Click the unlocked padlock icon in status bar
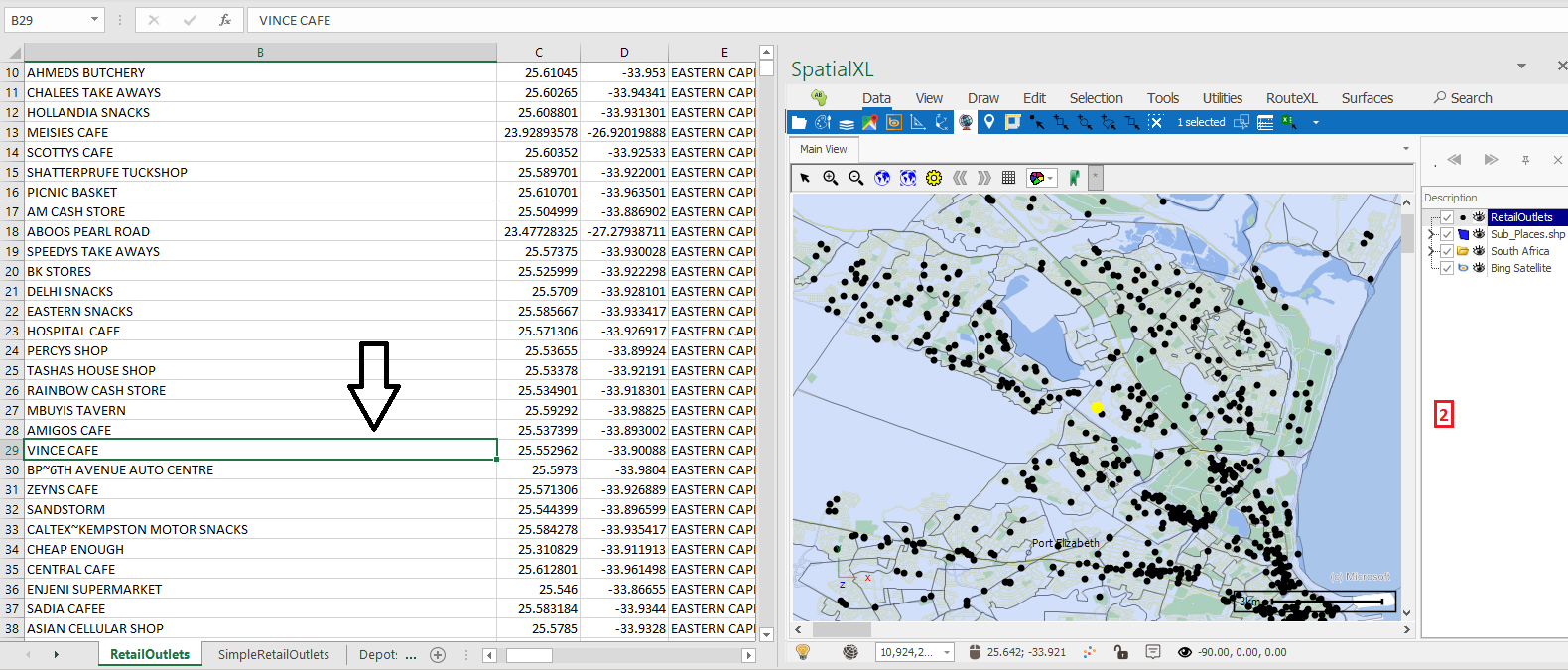Viewport: 1568px width, 670px height. pos(1120,652)
